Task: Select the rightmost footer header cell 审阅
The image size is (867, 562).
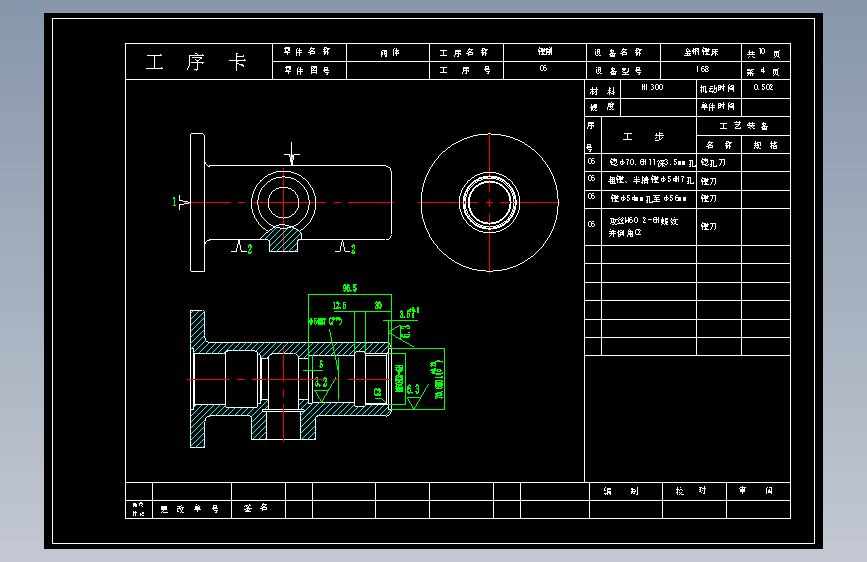Action: [759, 491]
